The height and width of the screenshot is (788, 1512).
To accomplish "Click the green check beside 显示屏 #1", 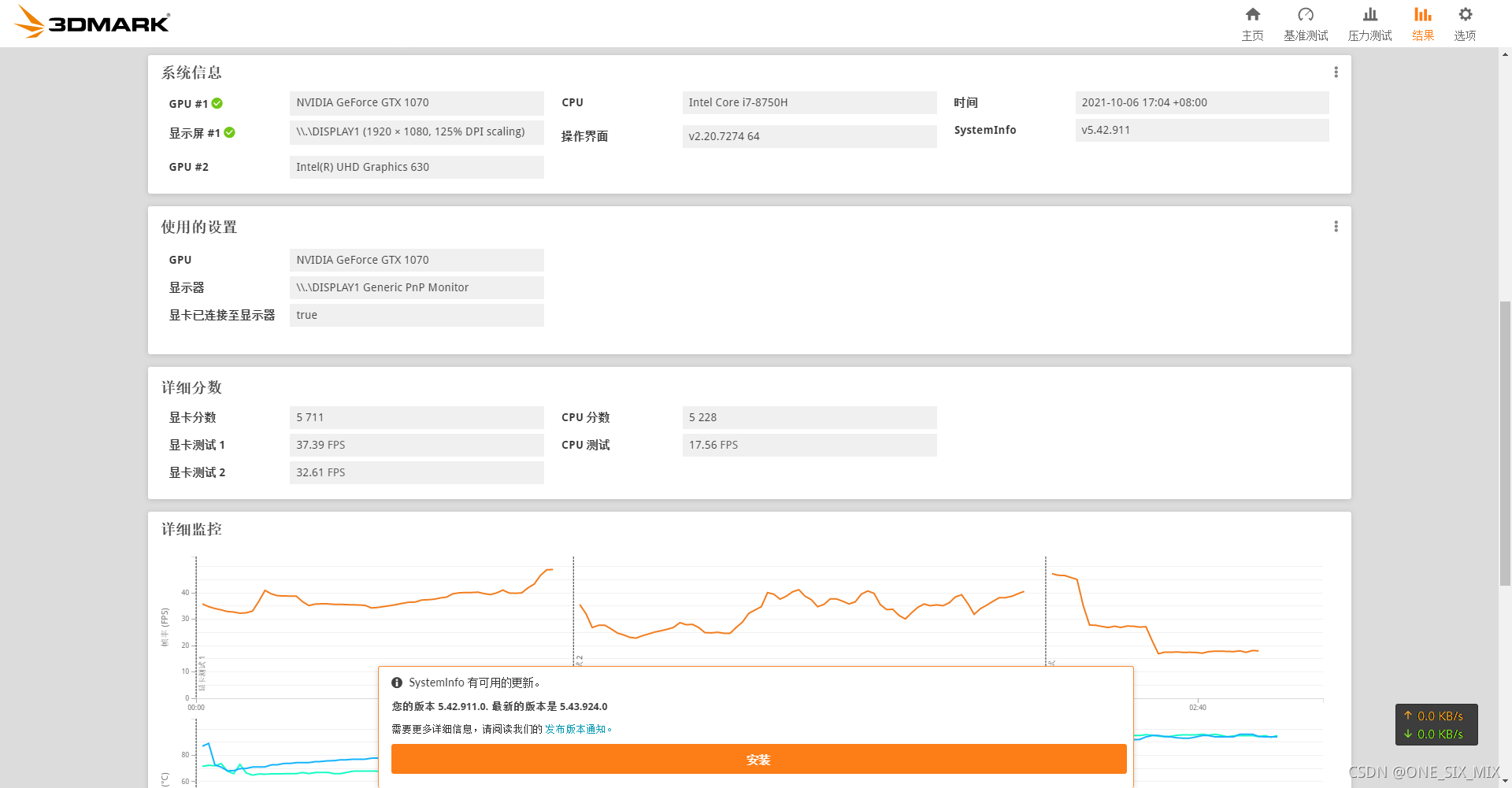I will [229, 132].
